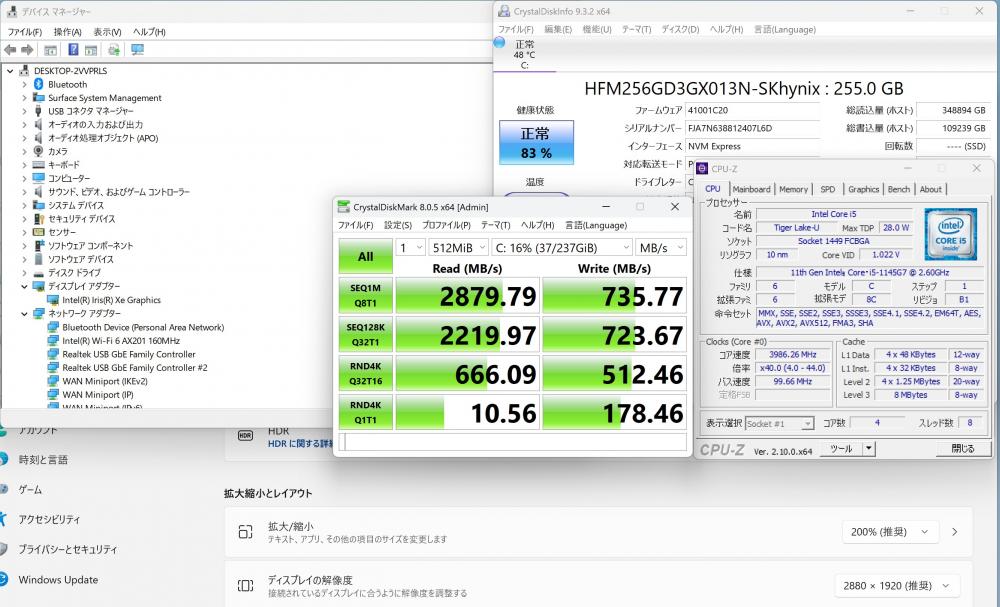Click the セキュリティ デバイス icon
This screenshot has height=607, width=1000.
38,219
